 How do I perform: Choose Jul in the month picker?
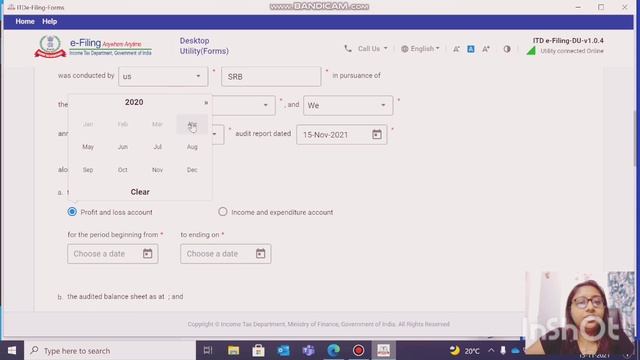pyautogui.click(x=158, y=147)
